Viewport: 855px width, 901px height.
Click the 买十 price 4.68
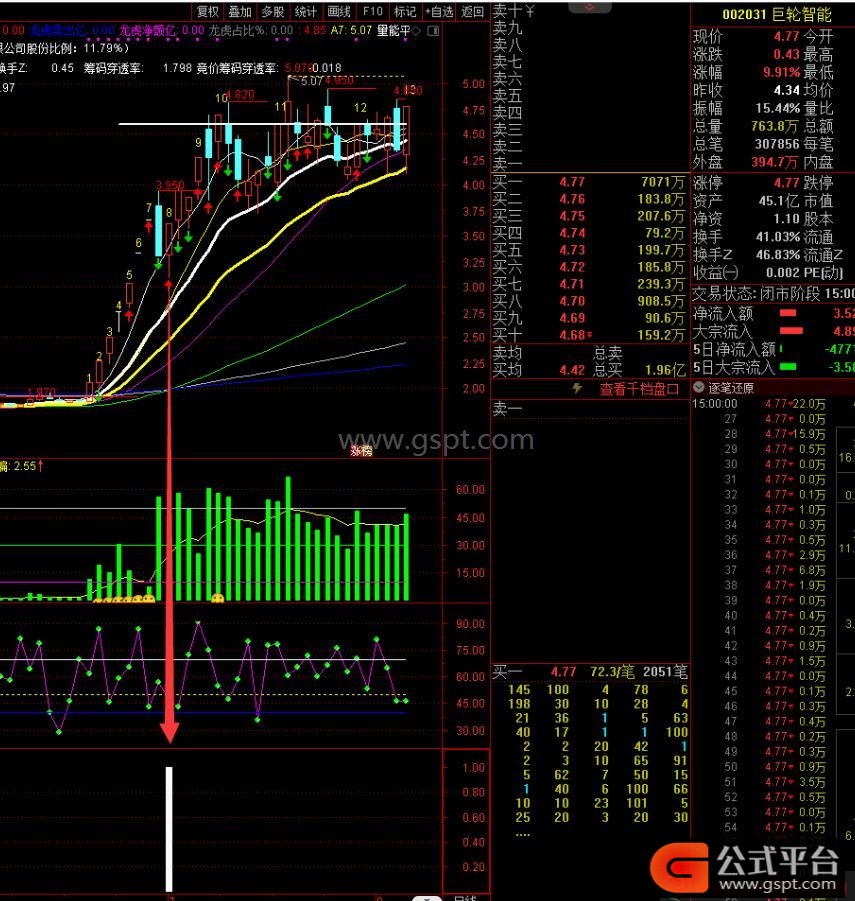572,335
